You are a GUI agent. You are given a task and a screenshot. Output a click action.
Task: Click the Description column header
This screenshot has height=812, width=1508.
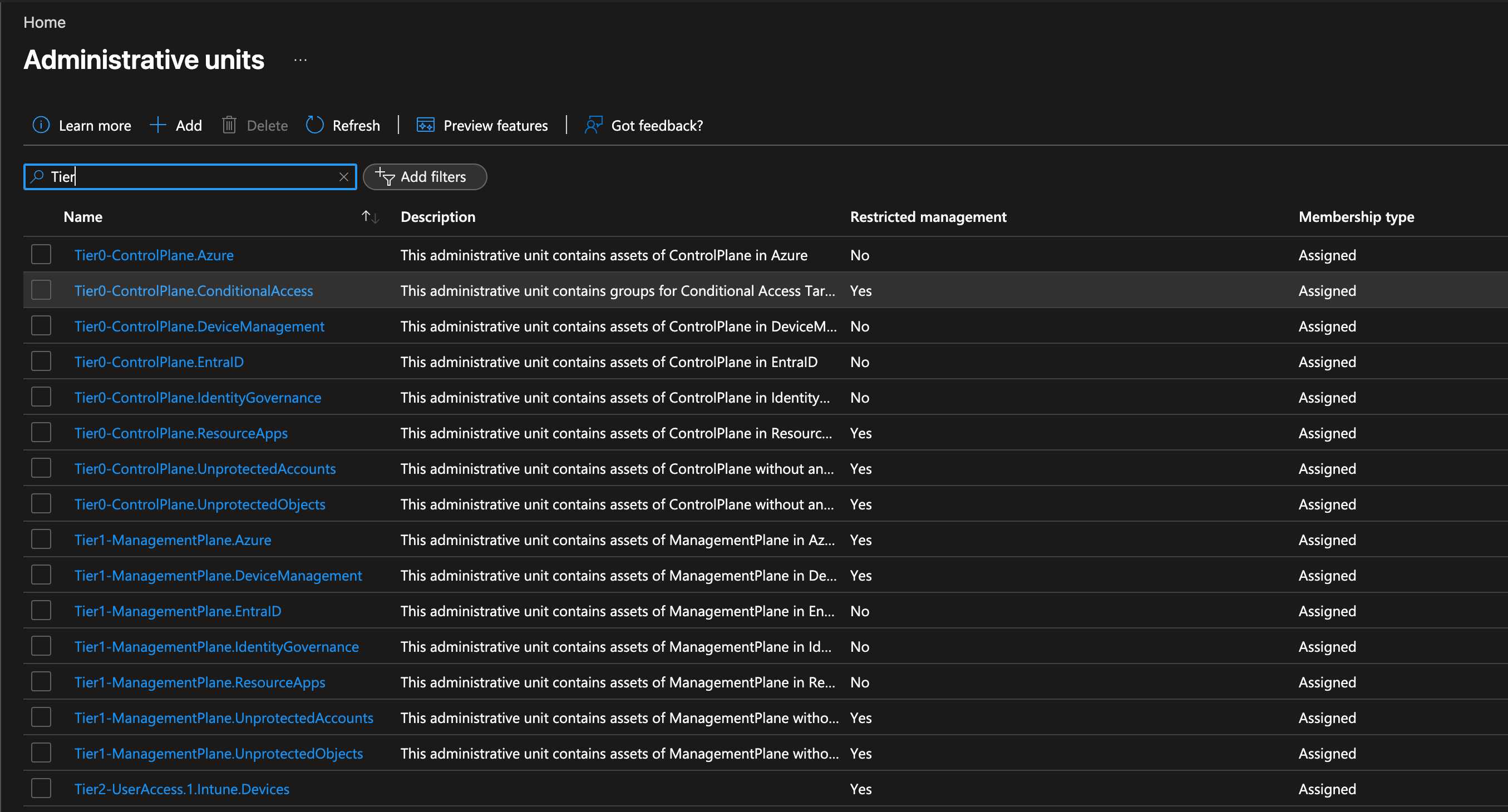point(438,217)
